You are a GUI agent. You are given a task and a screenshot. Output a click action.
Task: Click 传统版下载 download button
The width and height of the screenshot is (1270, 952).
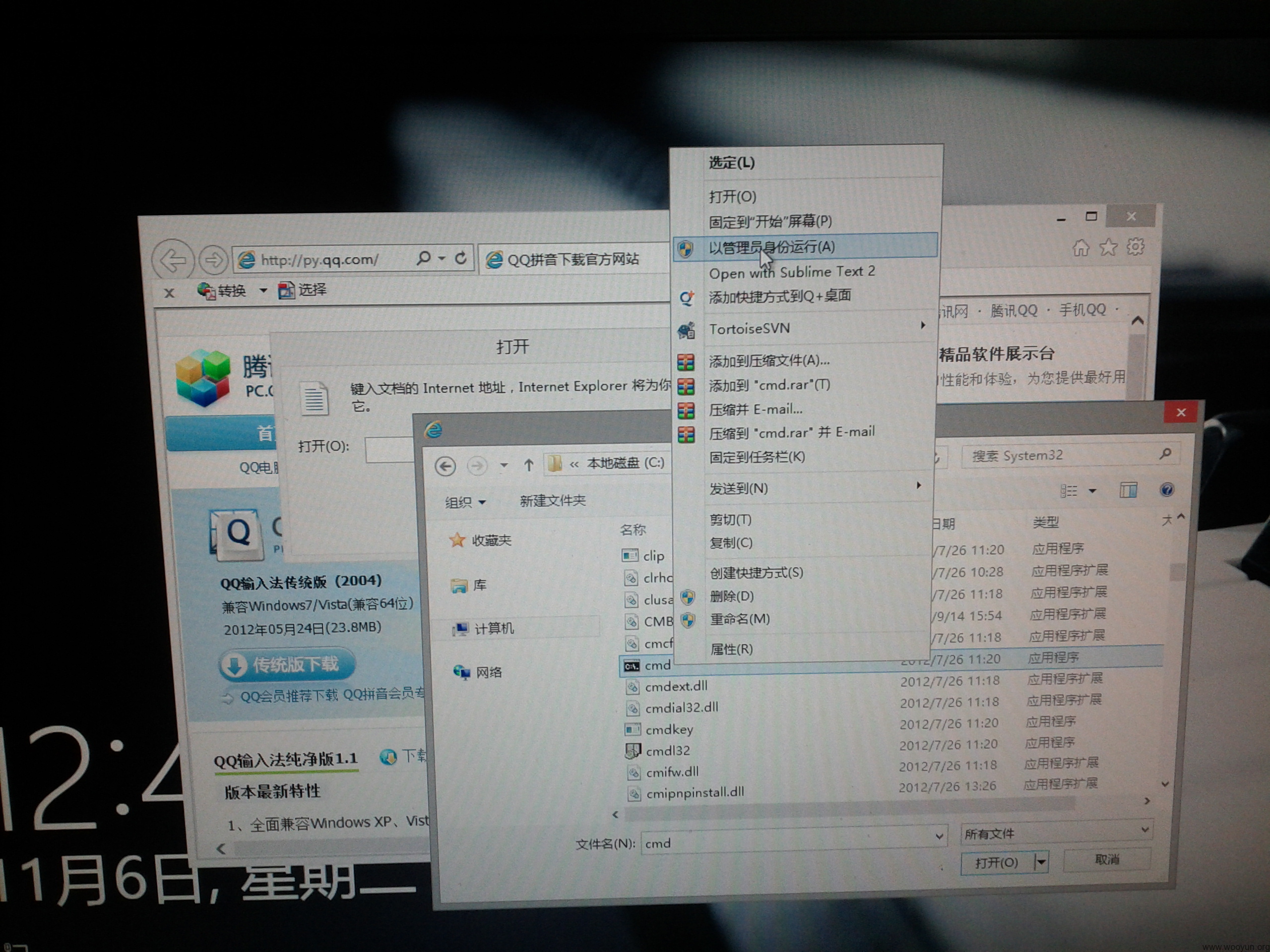pos(287,665)
